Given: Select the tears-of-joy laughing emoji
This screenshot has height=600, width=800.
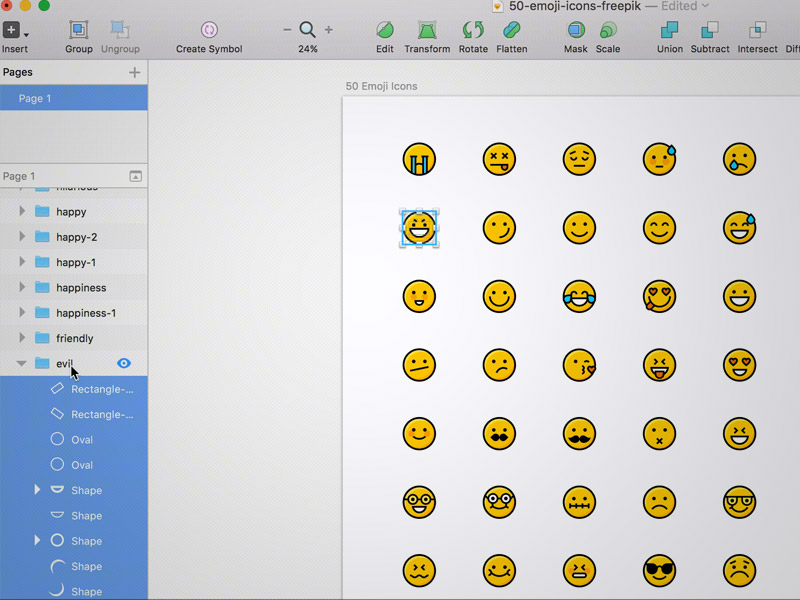Looking at the screenshot, I should pyautogui.click(x=579, y=296).
